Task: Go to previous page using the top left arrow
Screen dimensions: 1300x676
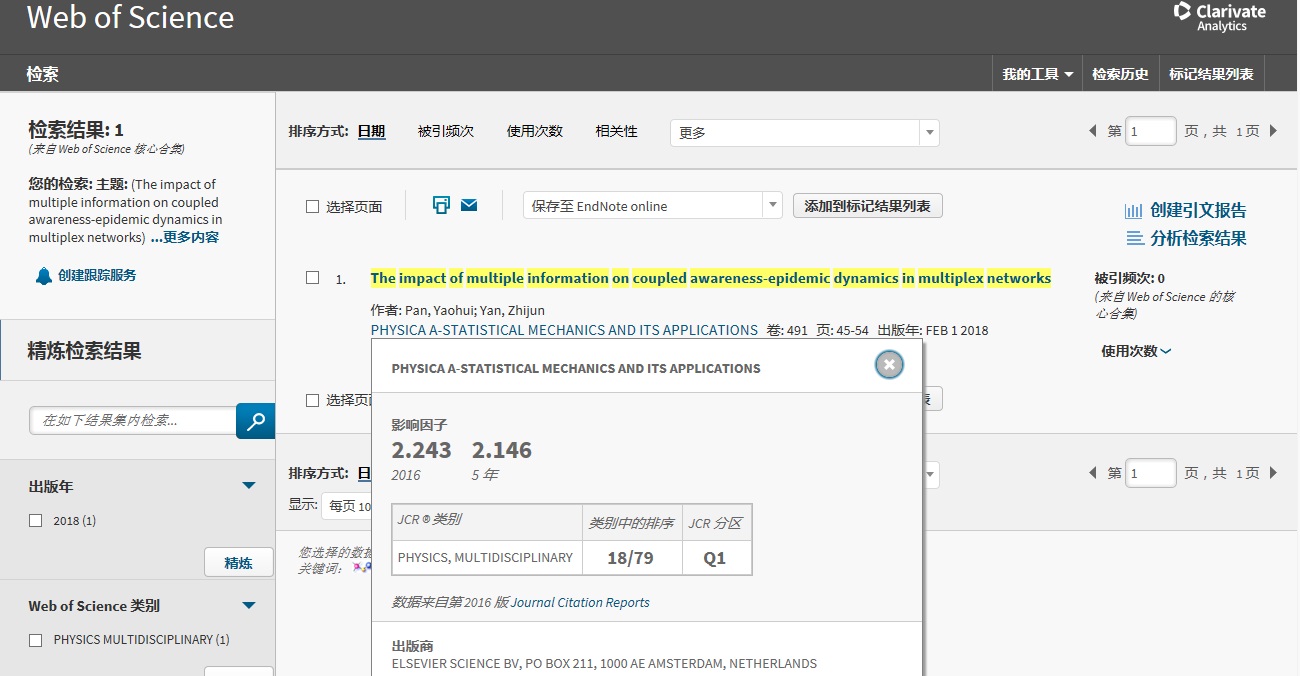Action: [1093, 131]
